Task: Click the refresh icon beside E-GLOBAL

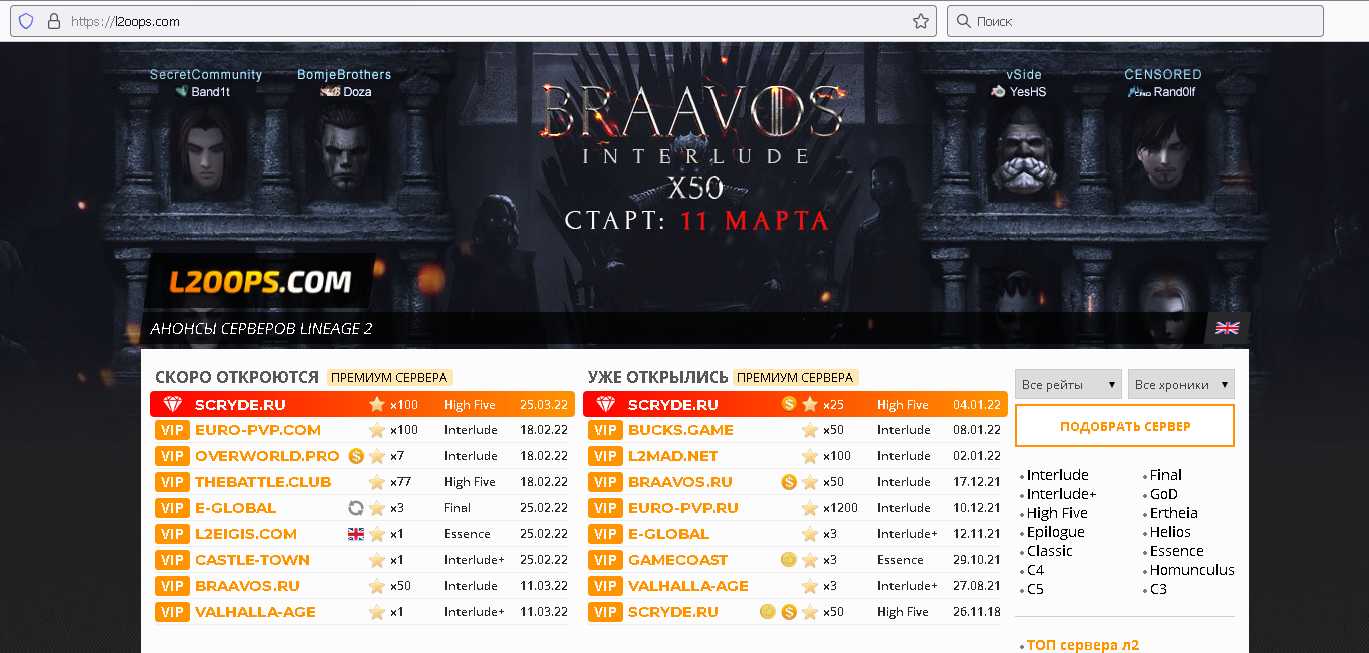Action: click(355, 508)
